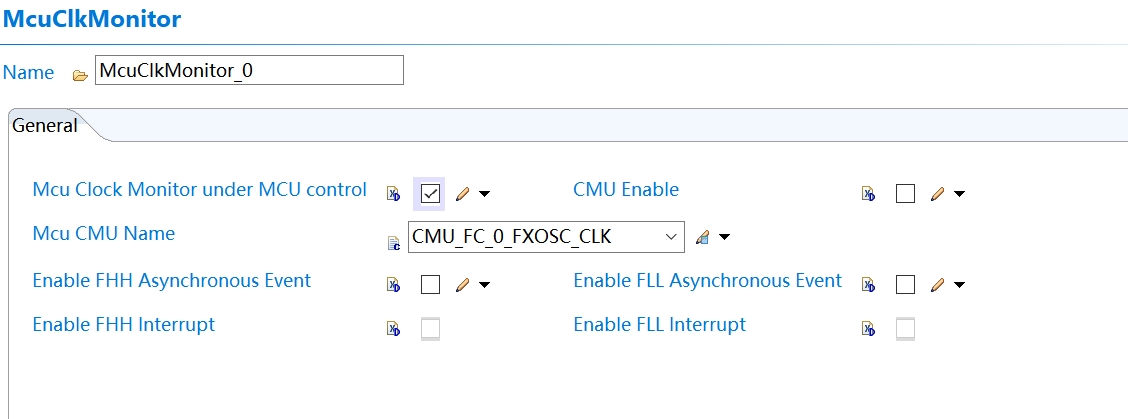
Task: Click pencil icon beside Mcu Clock Monitor checkbox
Action: pos(462,194)
